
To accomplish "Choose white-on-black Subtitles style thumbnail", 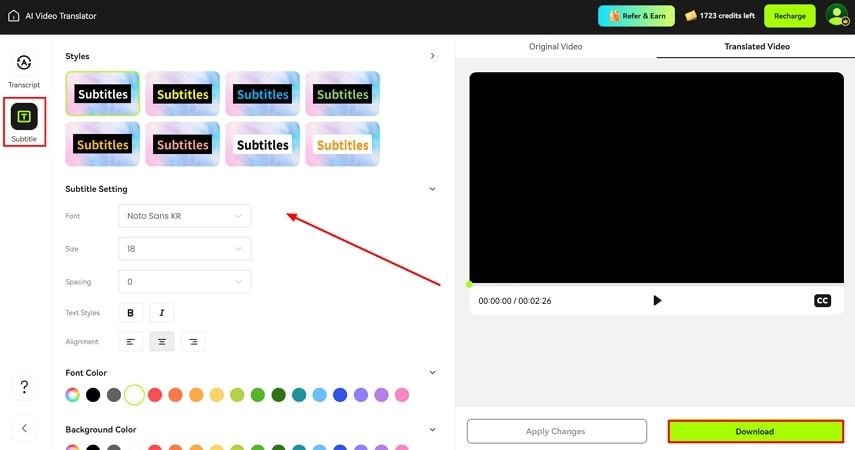I will coord(103,94).
